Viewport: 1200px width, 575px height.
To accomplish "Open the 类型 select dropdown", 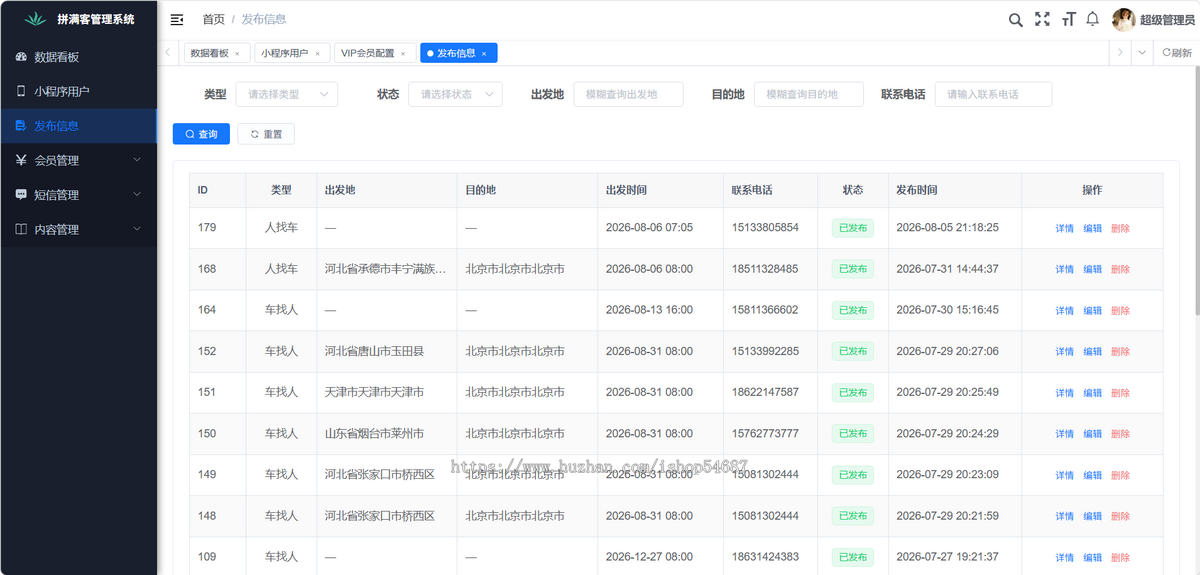I will (x=286, y=94).
